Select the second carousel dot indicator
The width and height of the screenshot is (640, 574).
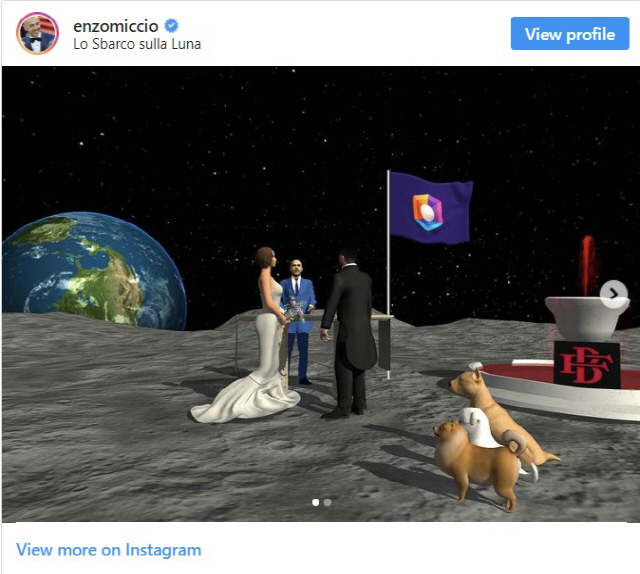tap(327, 503)
